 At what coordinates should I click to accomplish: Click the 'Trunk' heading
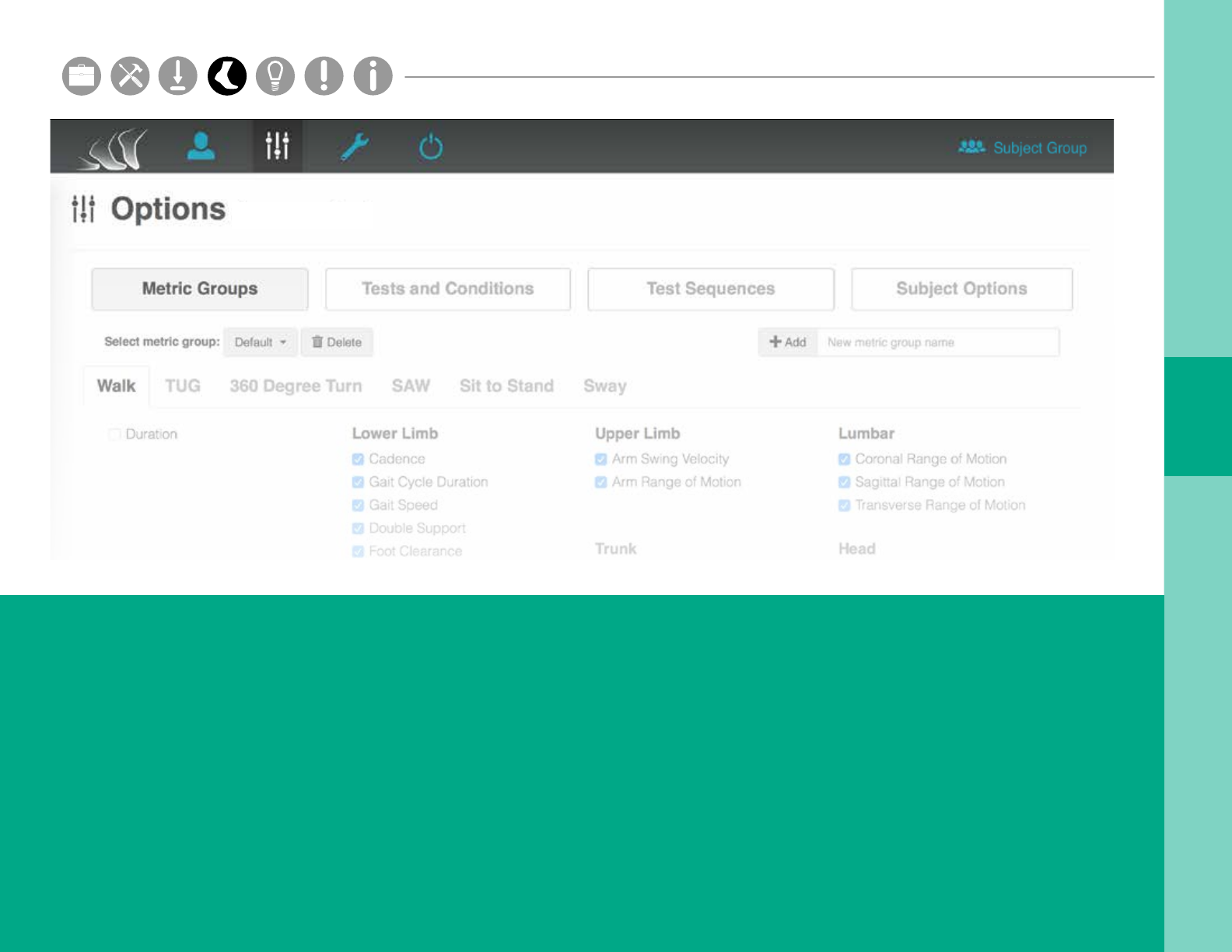tap(616, 548)
